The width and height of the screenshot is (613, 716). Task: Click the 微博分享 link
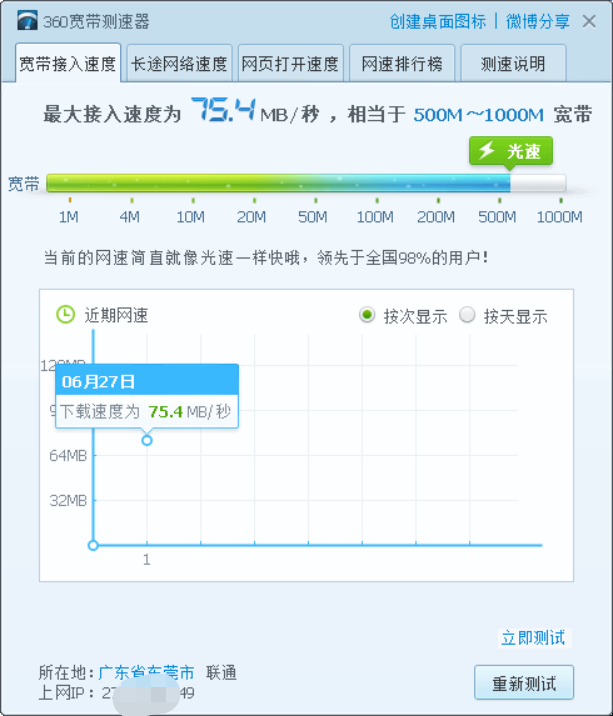538,21
